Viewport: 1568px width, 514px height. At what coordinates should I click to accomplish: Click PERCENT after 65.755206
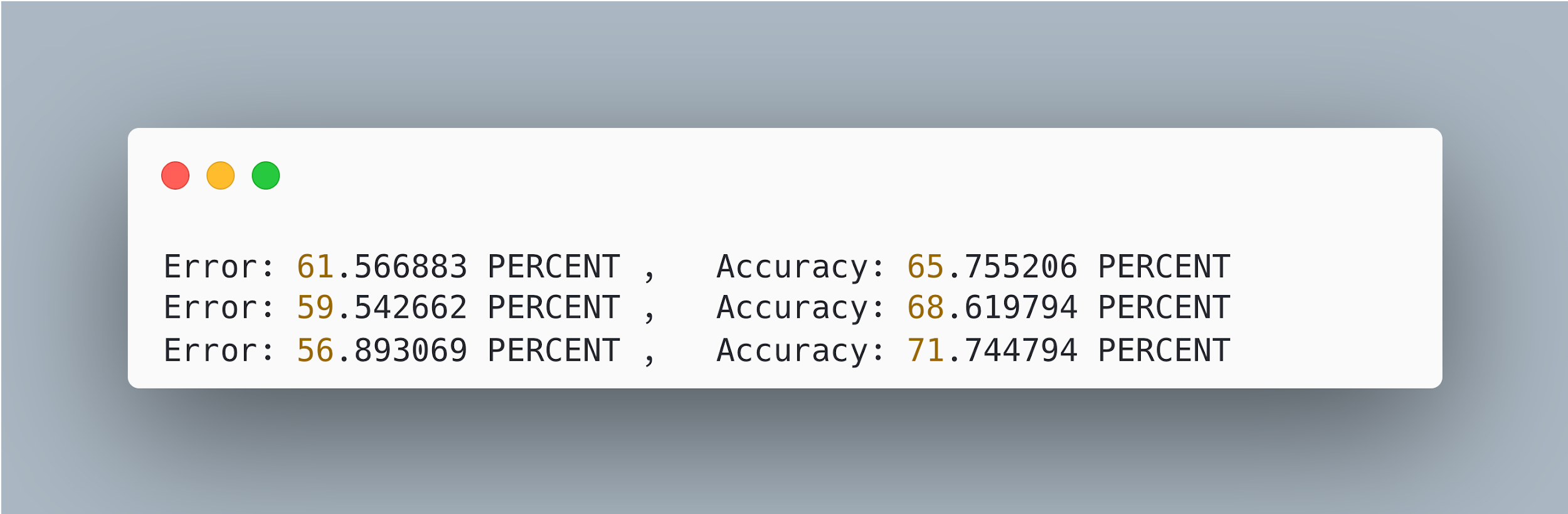pos(1164,267)
